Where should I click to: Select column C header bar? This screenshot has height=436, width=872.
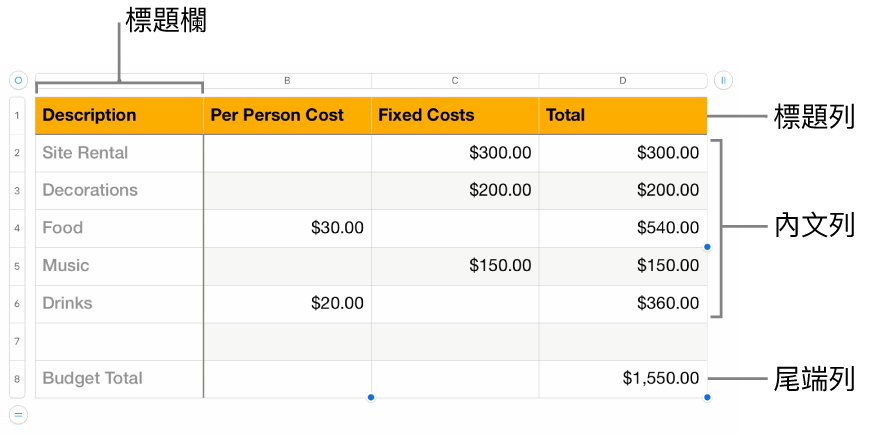coord(455,80)
